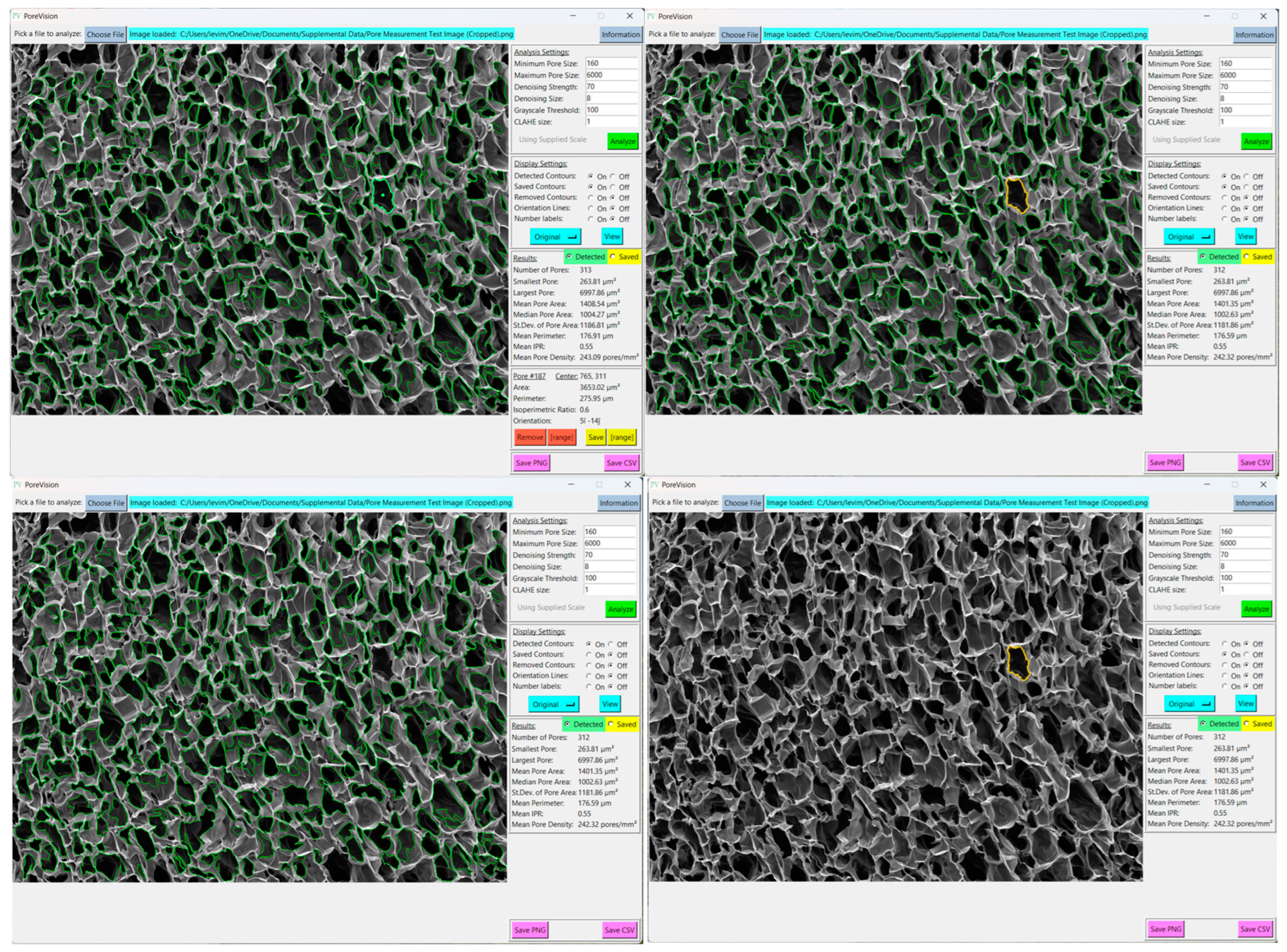
Task: Click PV app icon in top-right window title bar
Action: [x=651, y=16]
